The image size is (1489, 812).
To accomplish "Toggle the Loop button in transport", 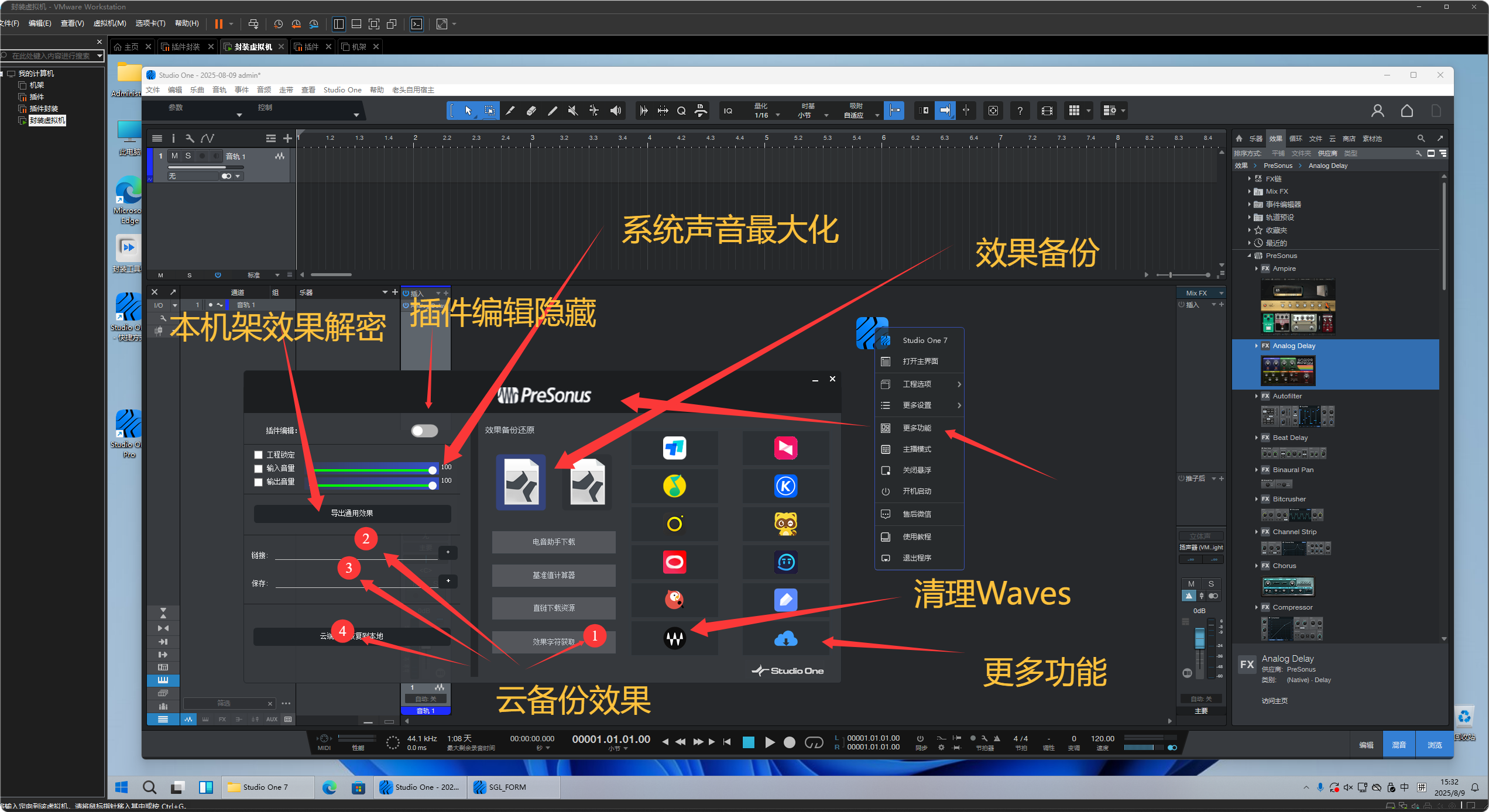I will [x=814, y=742].
